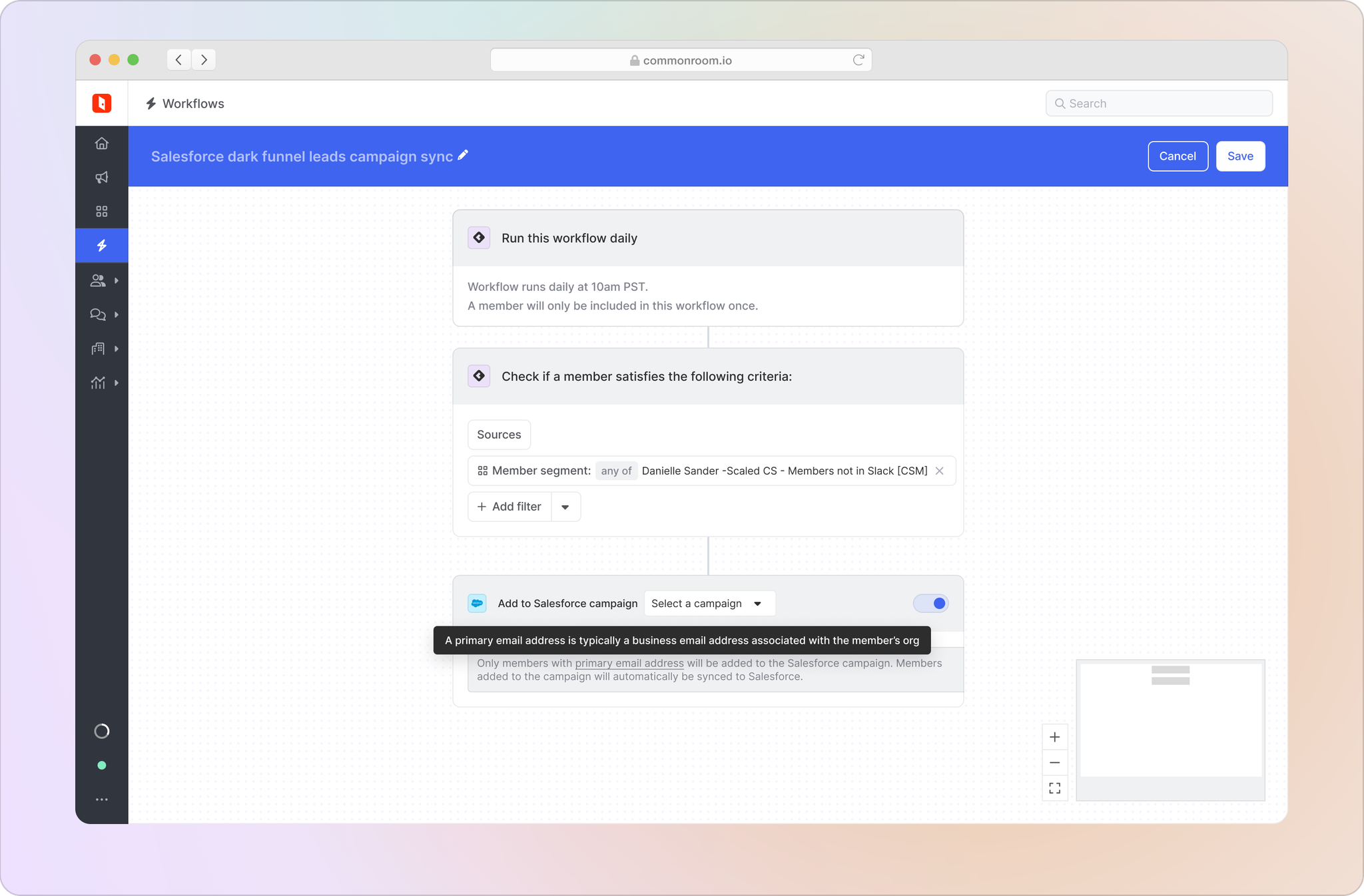The image size is (1364, 896).
Task: Open the Select a campaign dropdown
Action: [709, 603]
